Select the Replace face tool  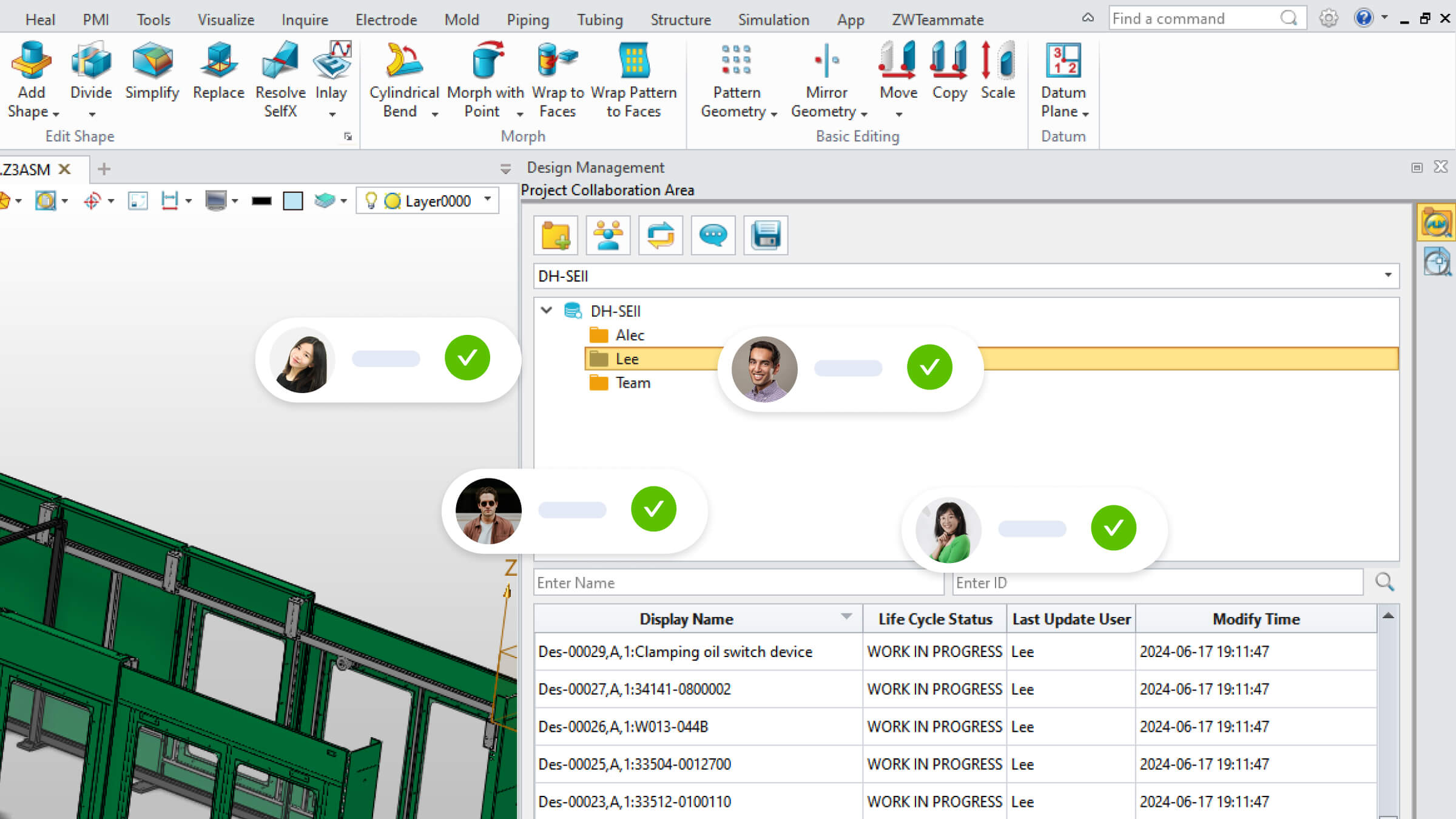[x=218, y=61]
